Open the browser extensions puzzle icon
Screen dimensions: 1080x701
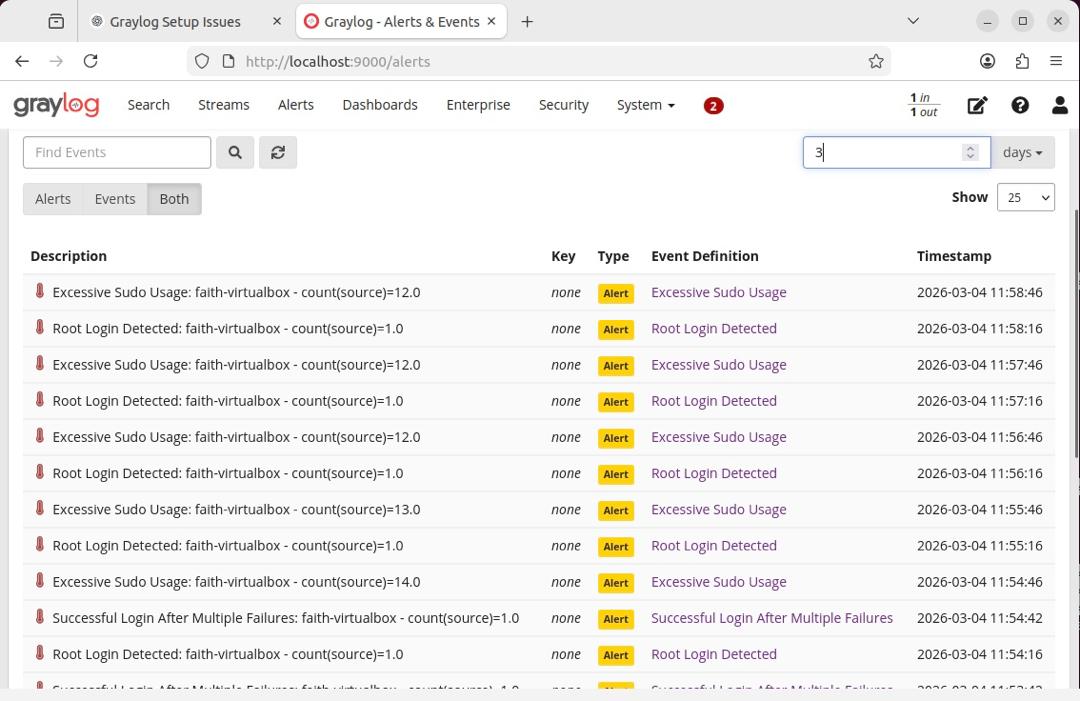(x=1022, y=61)
